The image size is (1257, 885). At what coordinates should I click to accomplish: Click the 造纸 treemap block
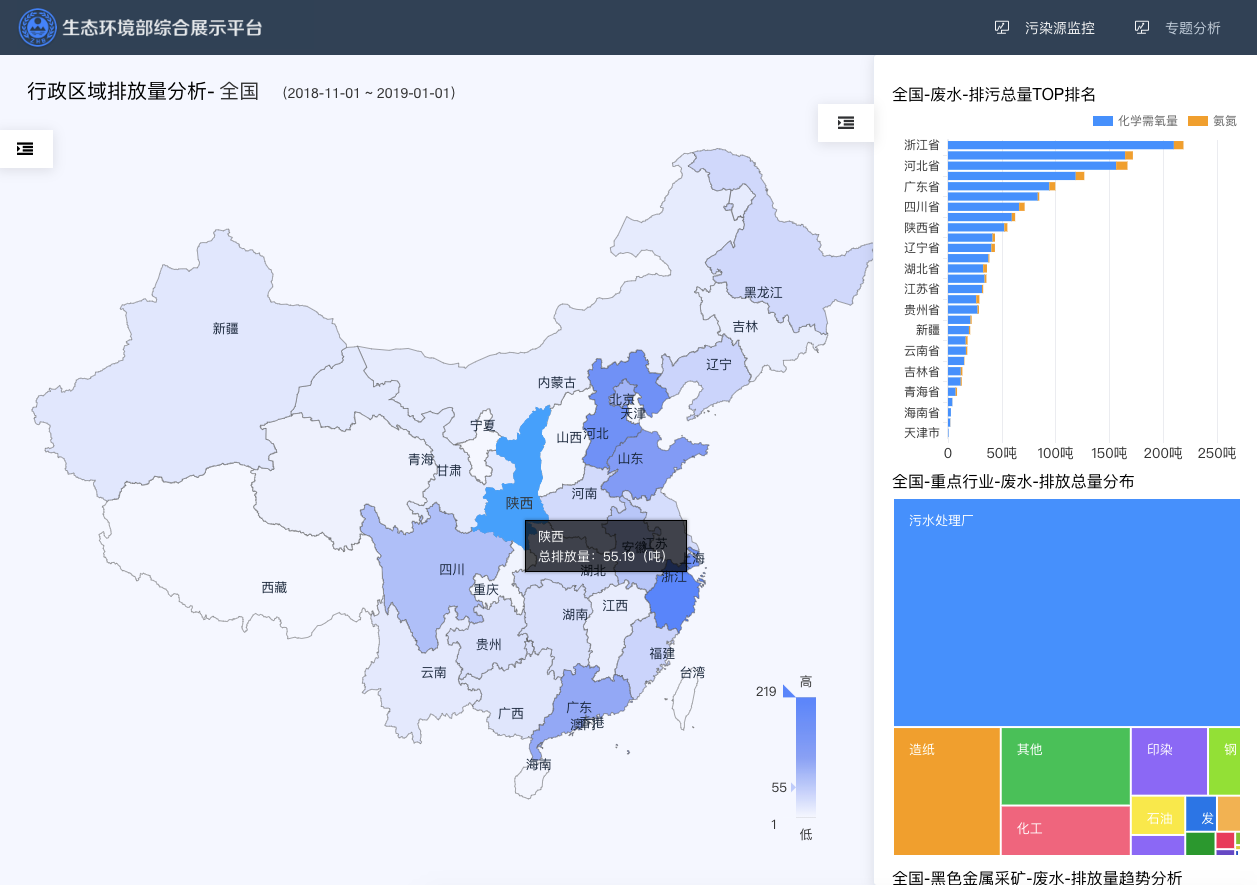coord(946,792)
